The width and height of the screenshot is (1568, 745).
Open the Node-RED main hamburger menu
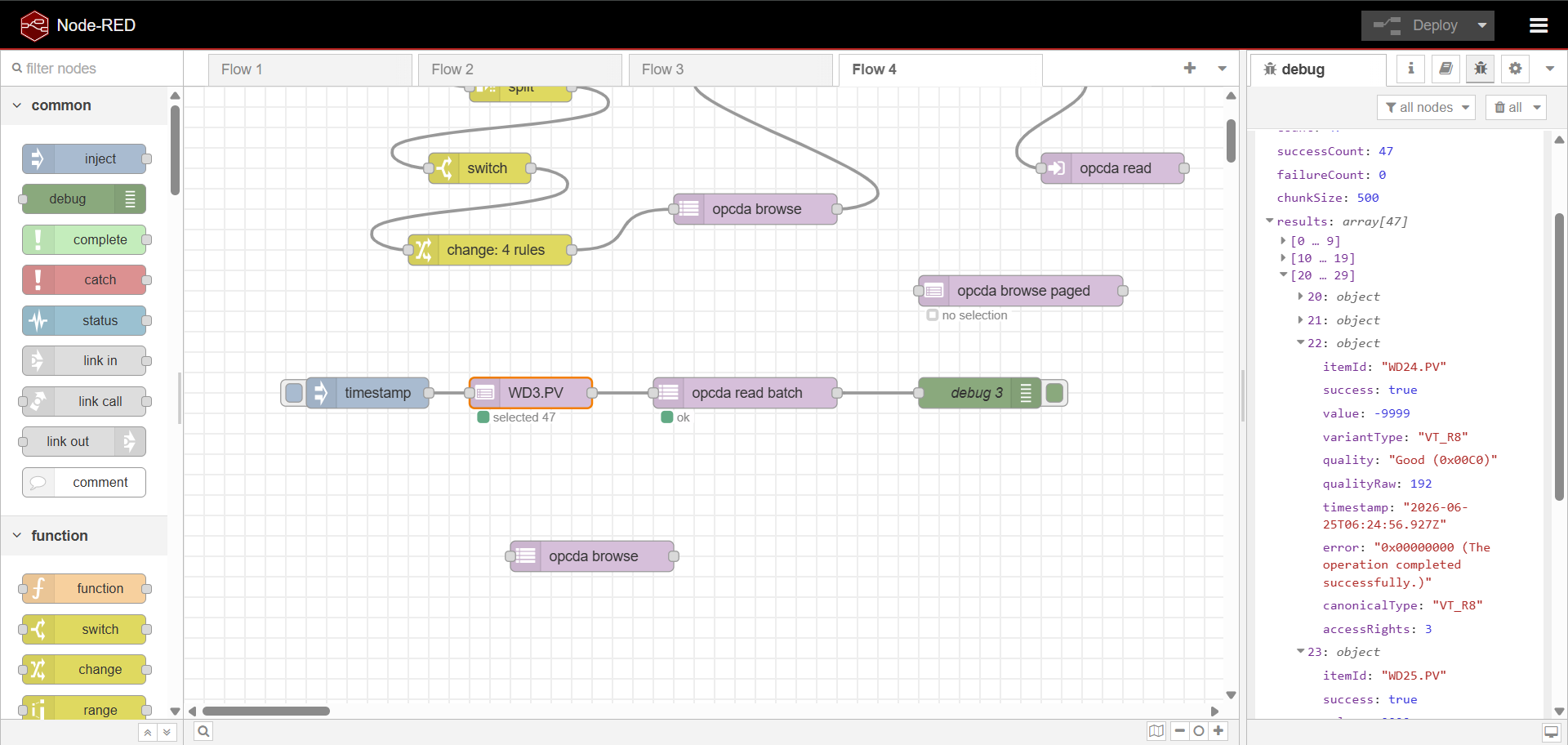click(x=1539, y=25)
